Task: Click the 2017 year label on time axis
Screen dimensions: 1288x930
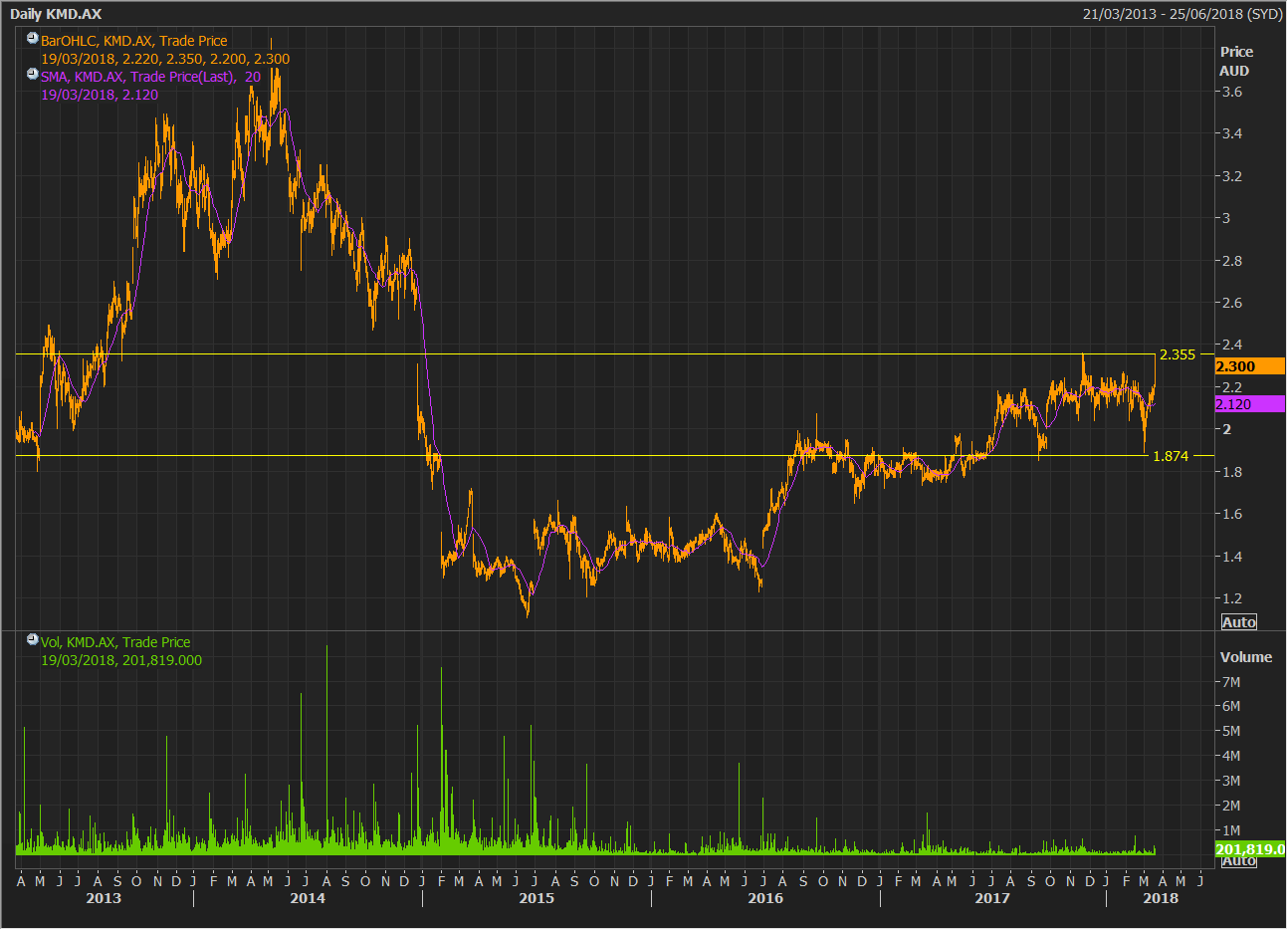Action: pyautogui.click(x=992, y=898)
